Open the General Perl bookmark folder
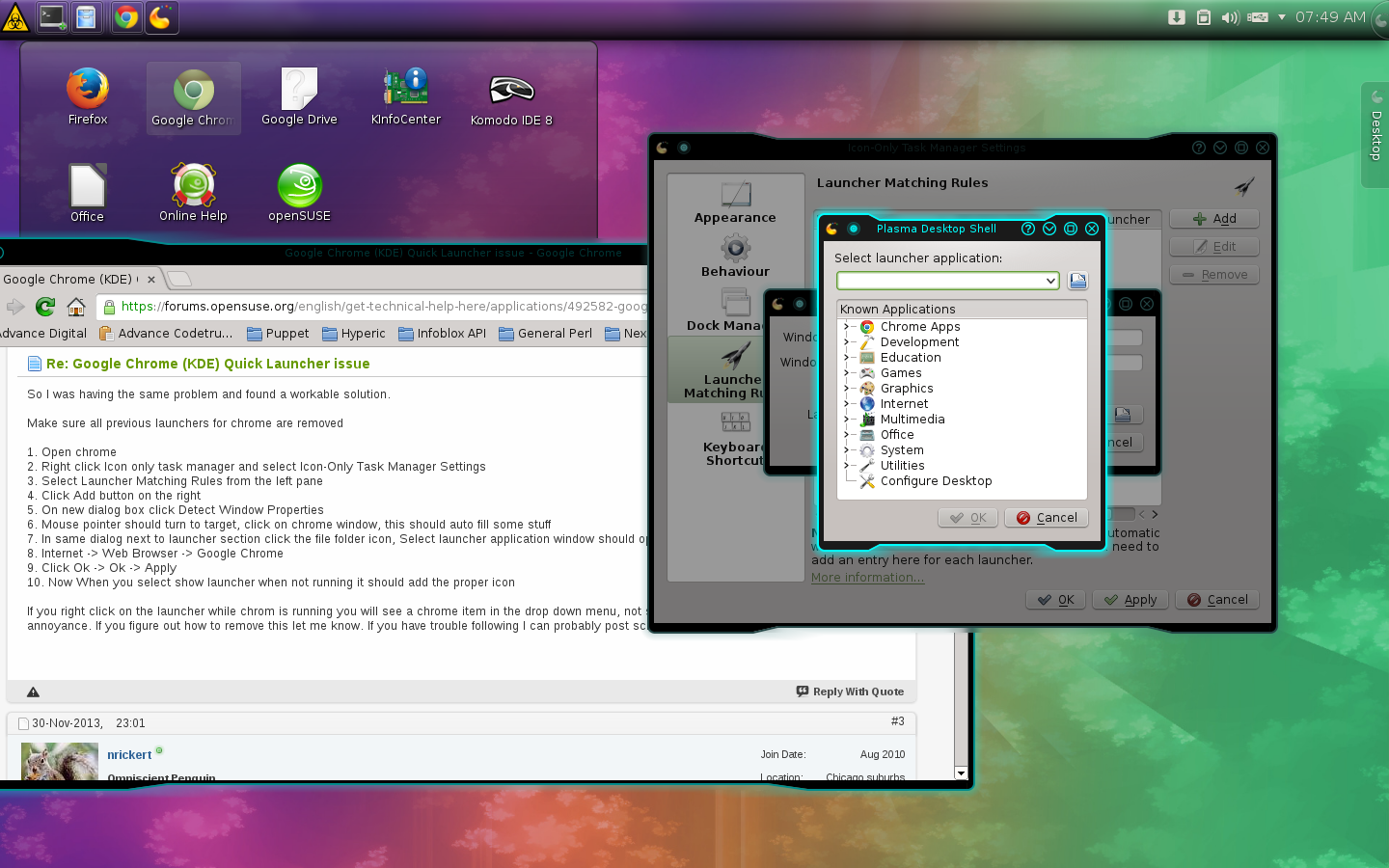 pyautogui.click(x=545, y=334)
